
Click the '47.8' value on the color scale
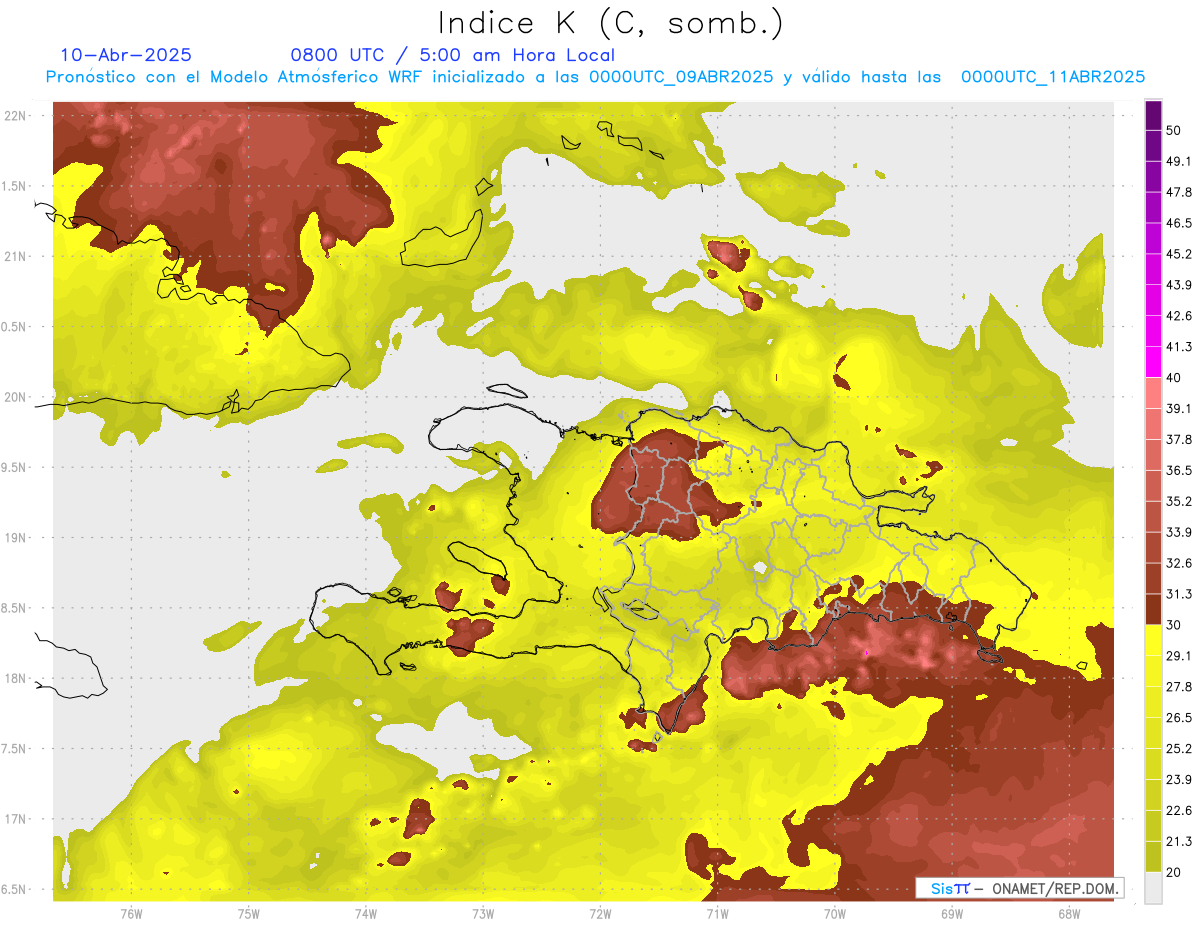point(1180,192)
